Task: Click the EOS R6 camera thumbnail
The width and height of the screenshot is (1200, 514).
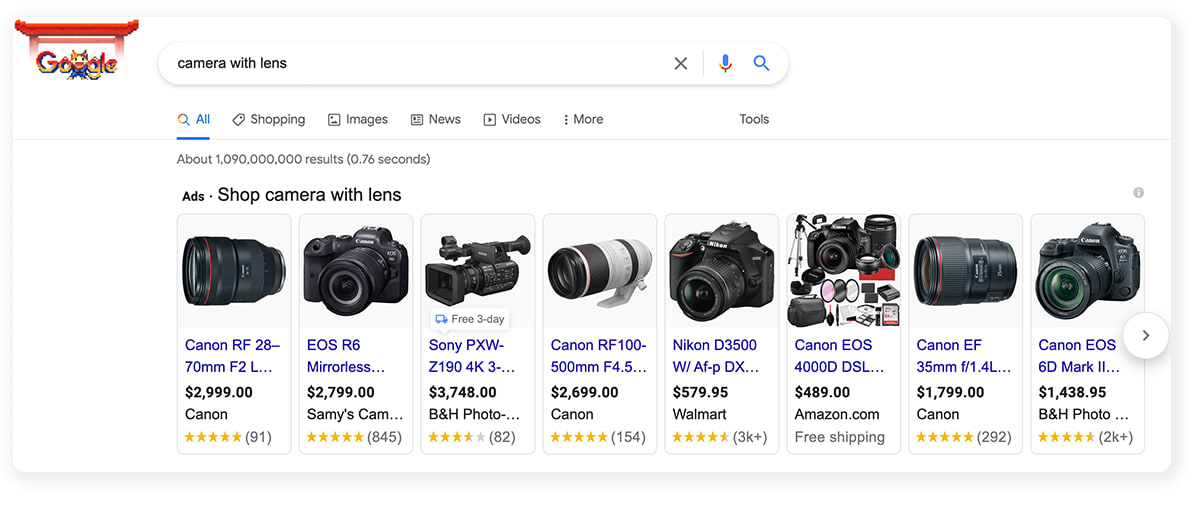Action: pyautogui.click(x=356, y=270)
